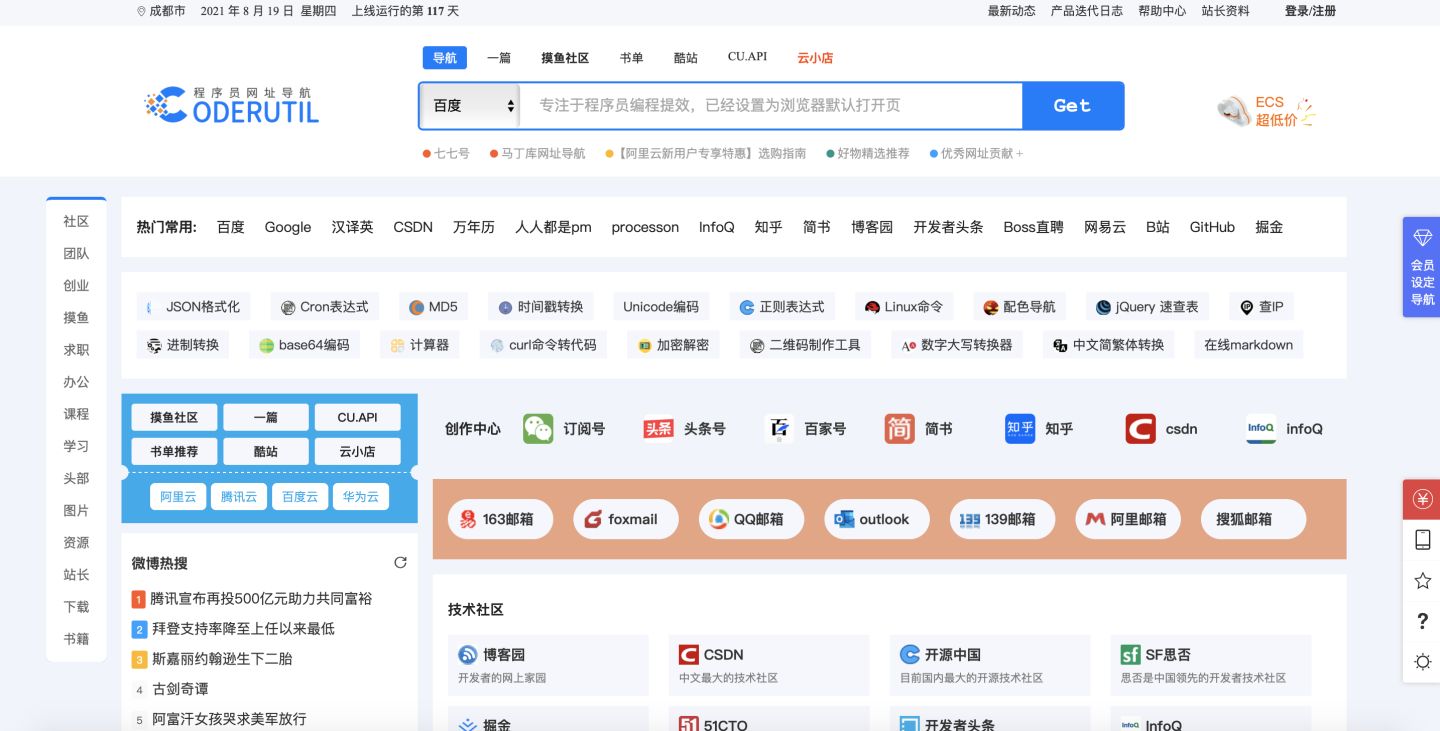The image size is (1440, 731).
Task: Open QQ邮箱 from the mail bar
Action: (751, 518)
